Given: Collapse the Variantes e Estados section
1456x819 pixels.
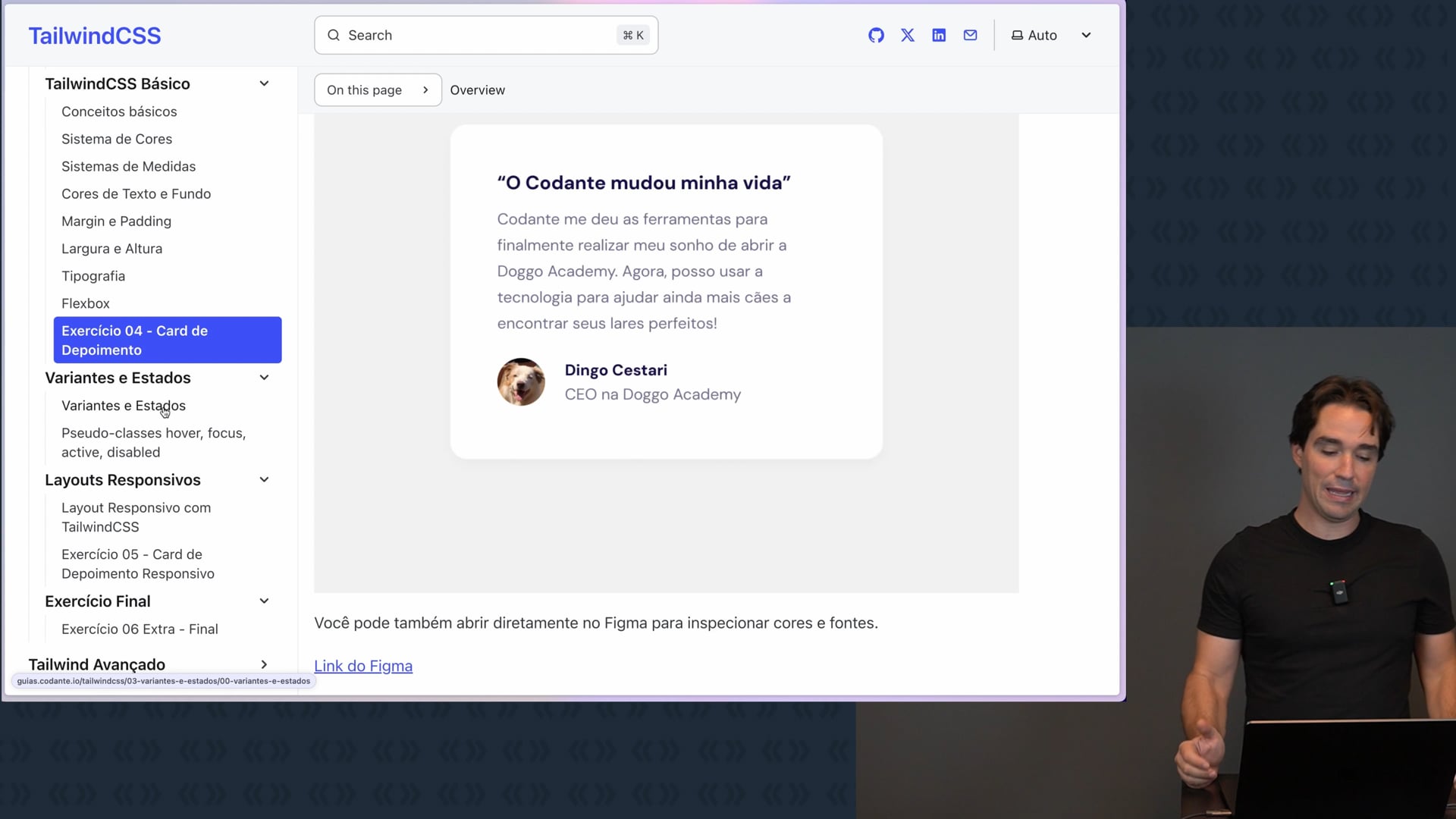Looking at the screenshot, I should point(264,378).
